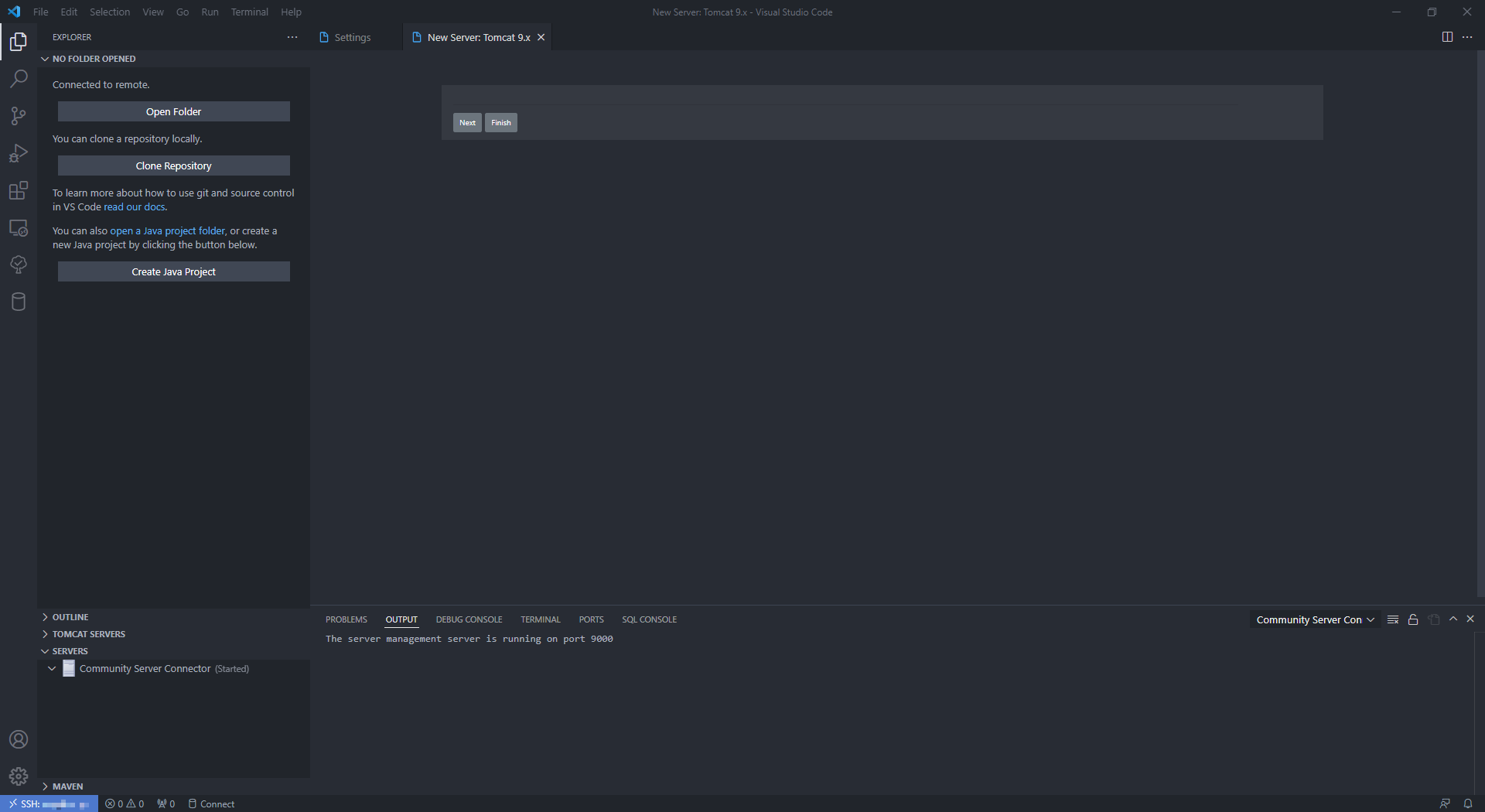Open the Community Server Con output channel dropdown
This screenshot has height=812, width=1485.
point(1315,619)
